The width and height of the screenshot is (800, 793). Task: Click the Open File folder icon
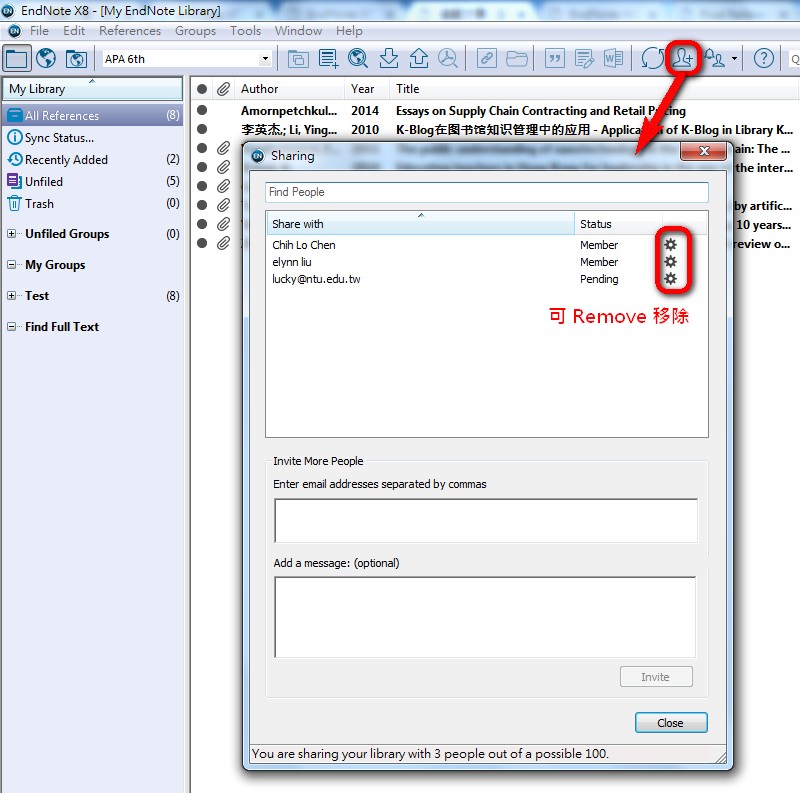[x=517, y=59]
